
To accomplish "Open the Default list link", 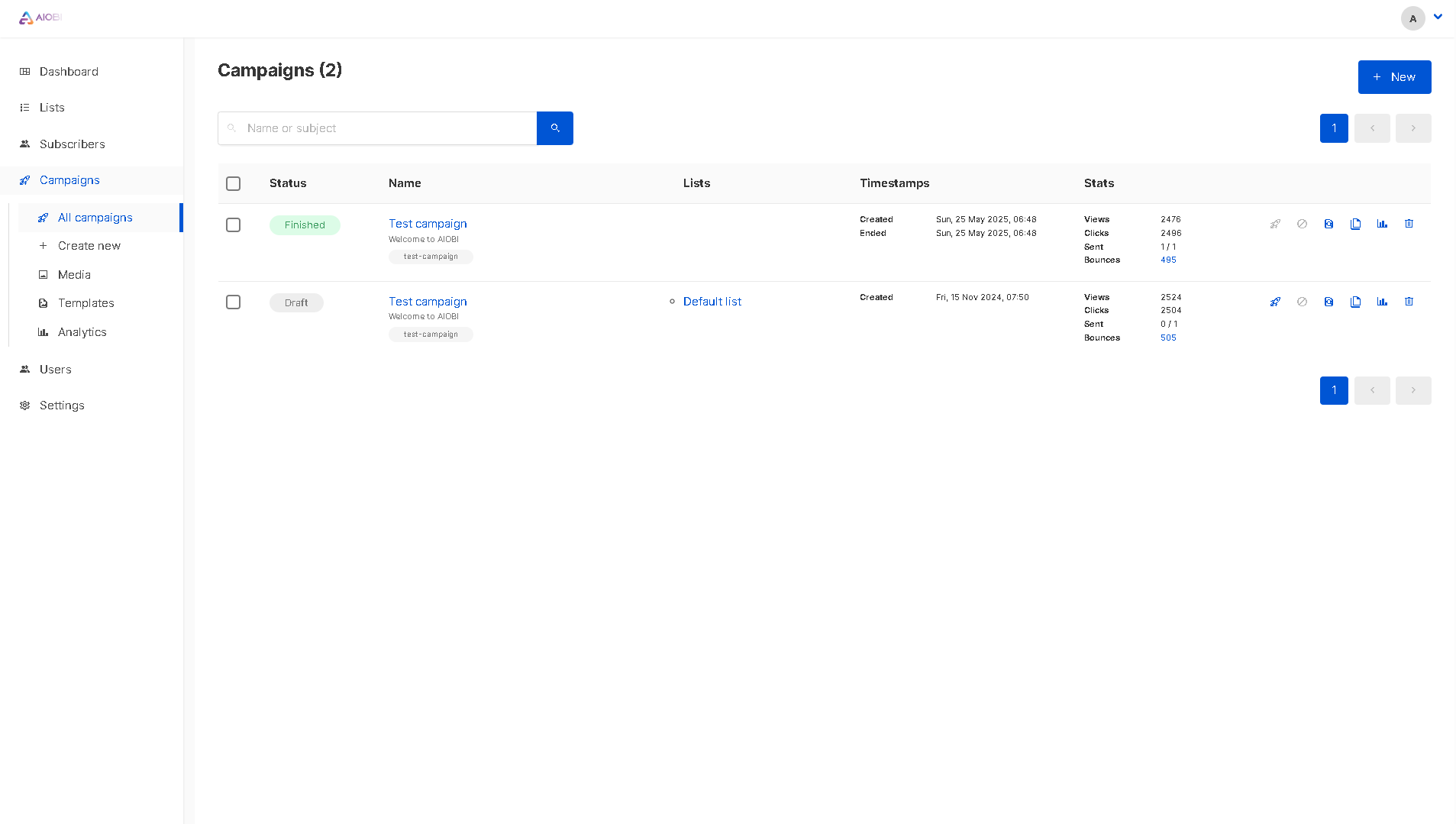I will (712, 301).
